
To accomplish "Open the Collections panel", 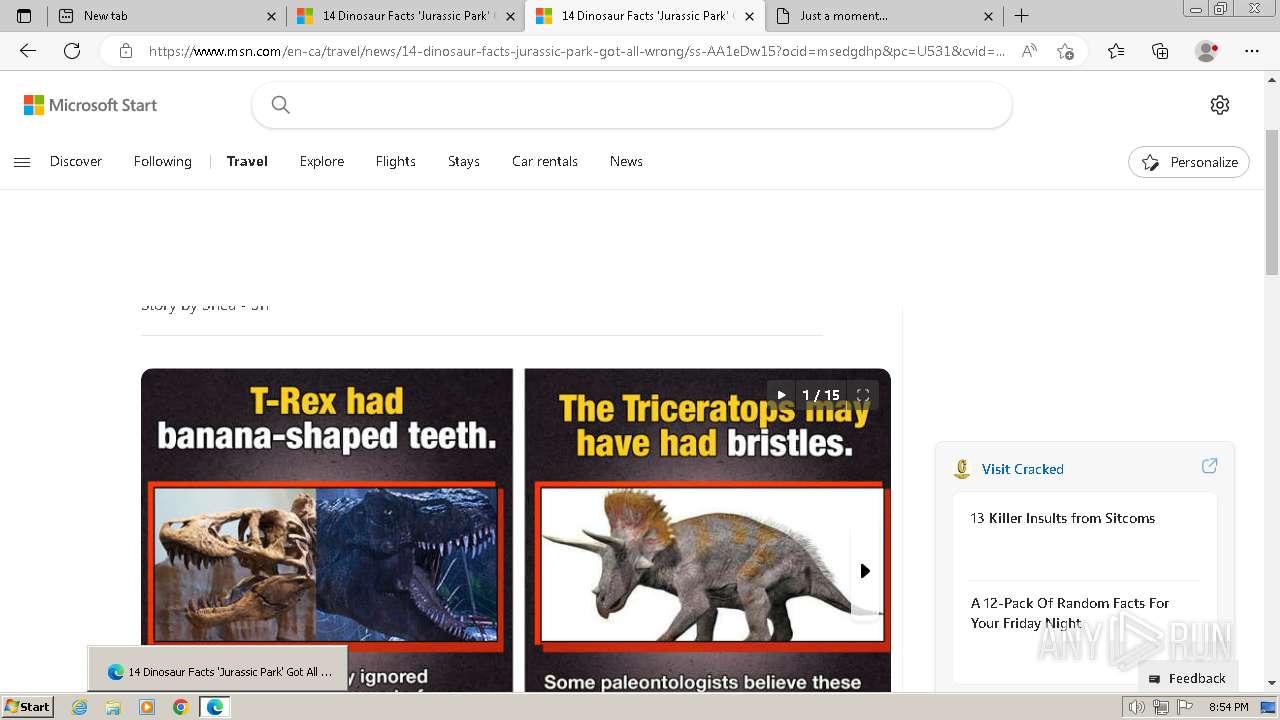I will (1160, 51).
